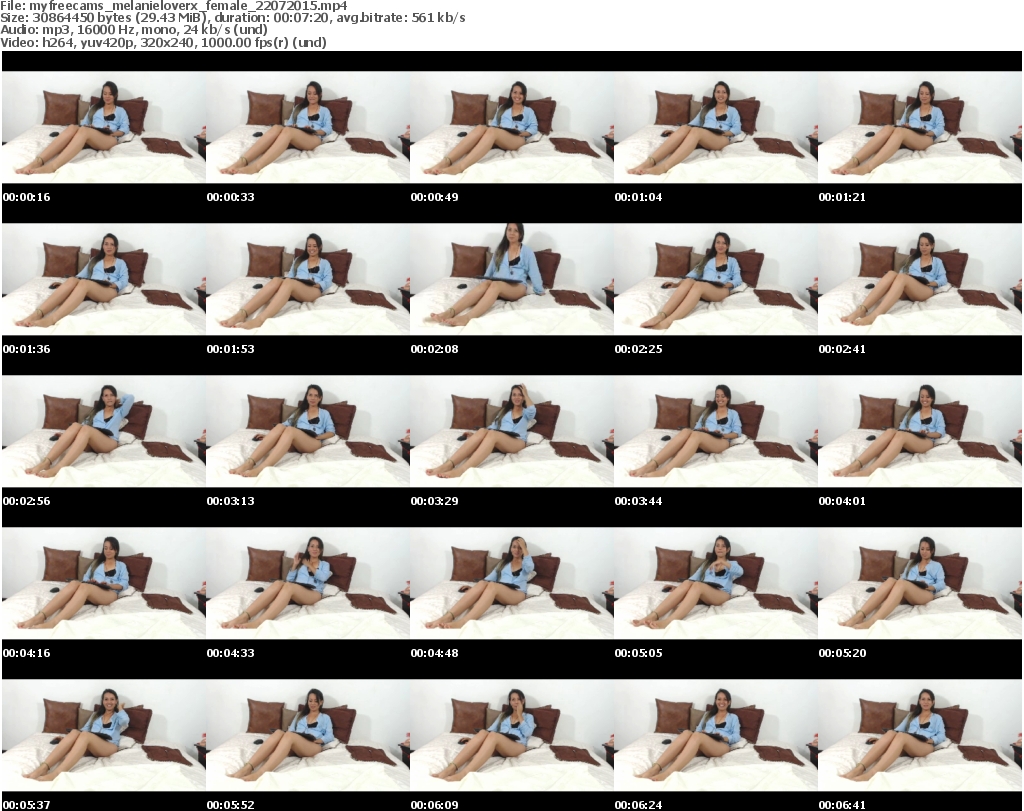
Task: Choose the thumbnail frame at 00:04:48
Action: (511, 584)
